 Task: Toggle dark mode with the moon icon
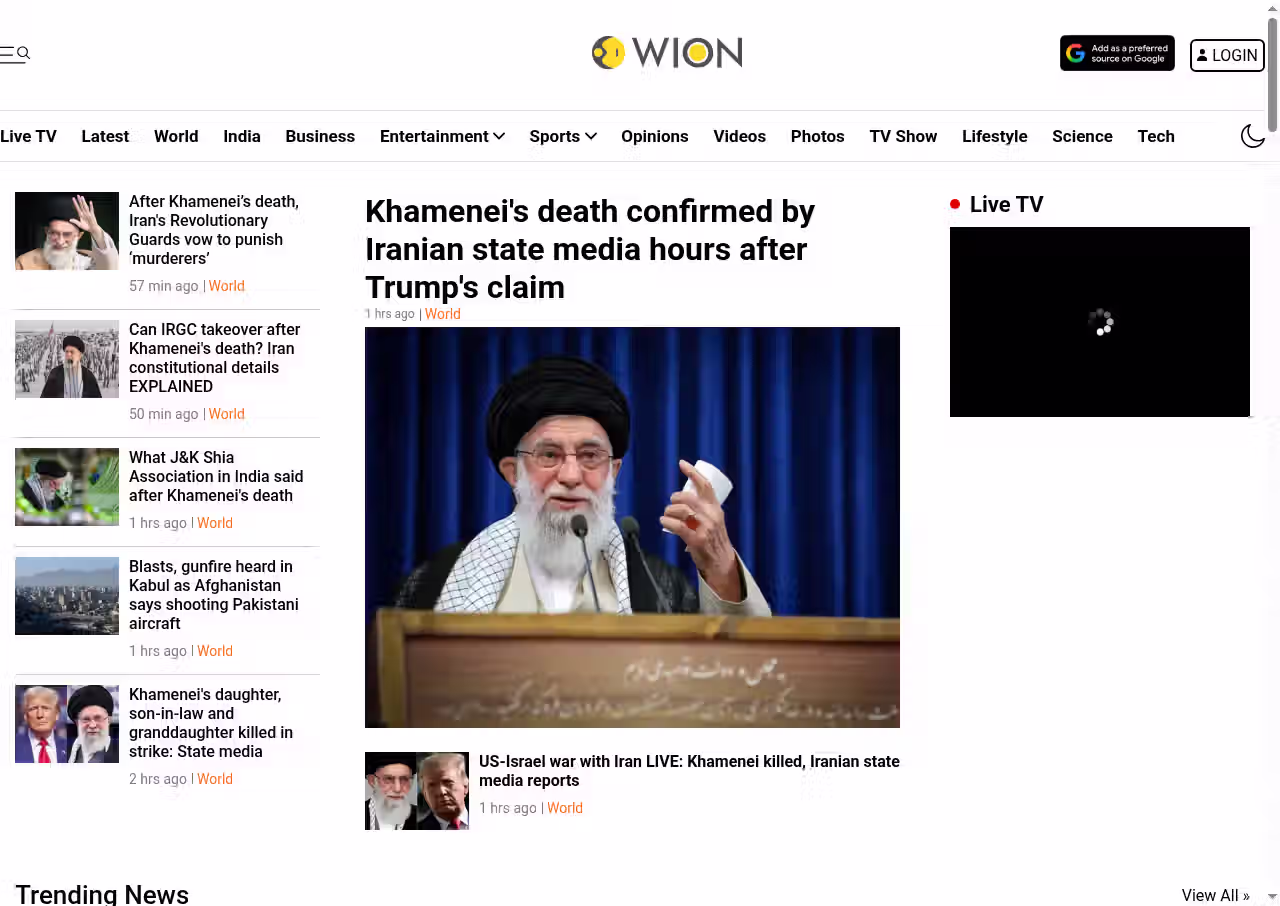1252,136
